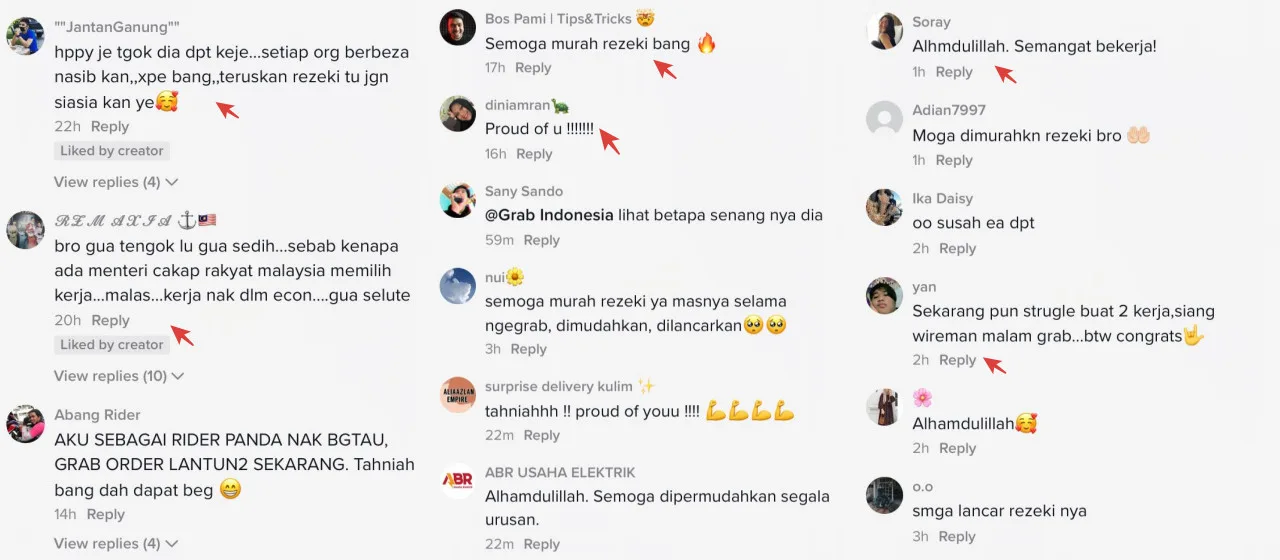This screenshot has width=1280, height=560.
Task: Click surprise delivery kulim avatar
Action: [458, 394]
